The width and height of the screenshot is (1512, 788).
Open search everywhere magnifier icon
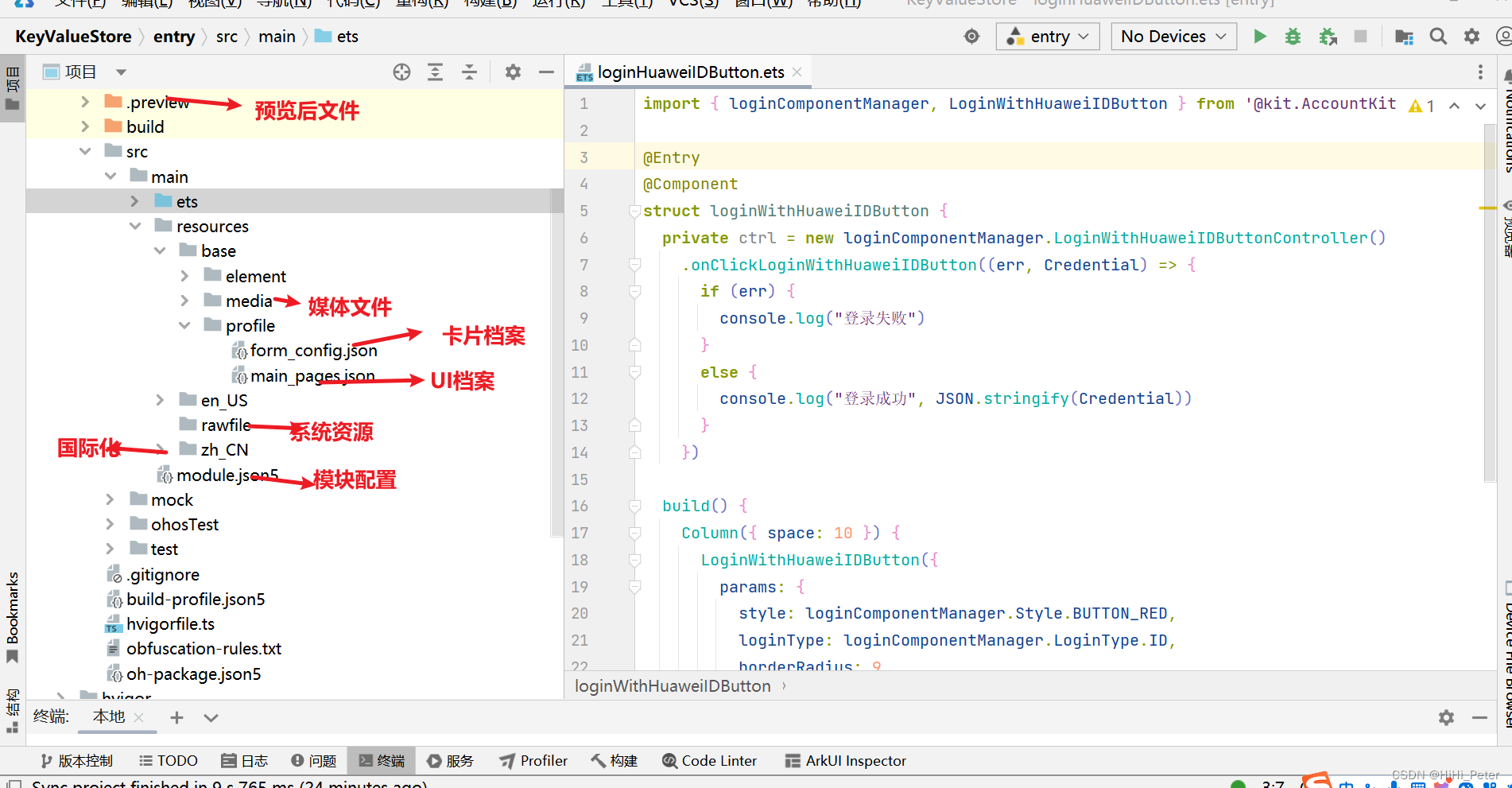pos(1438,37)
